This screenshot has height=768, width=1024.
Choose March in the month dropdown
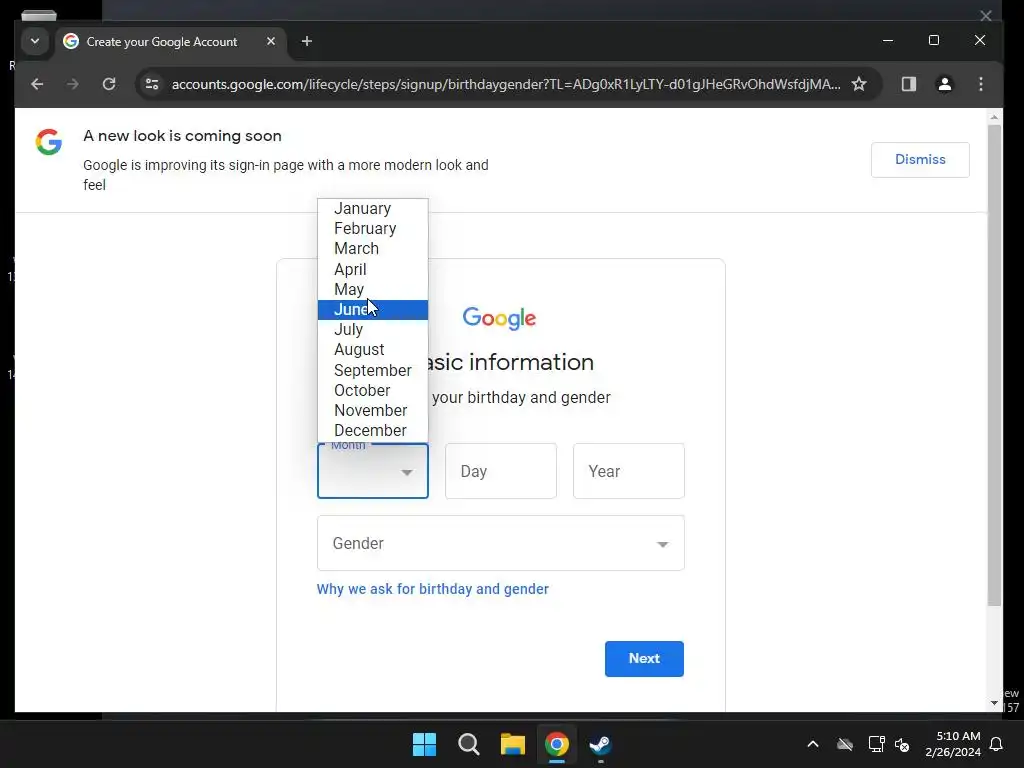point(372,249)
